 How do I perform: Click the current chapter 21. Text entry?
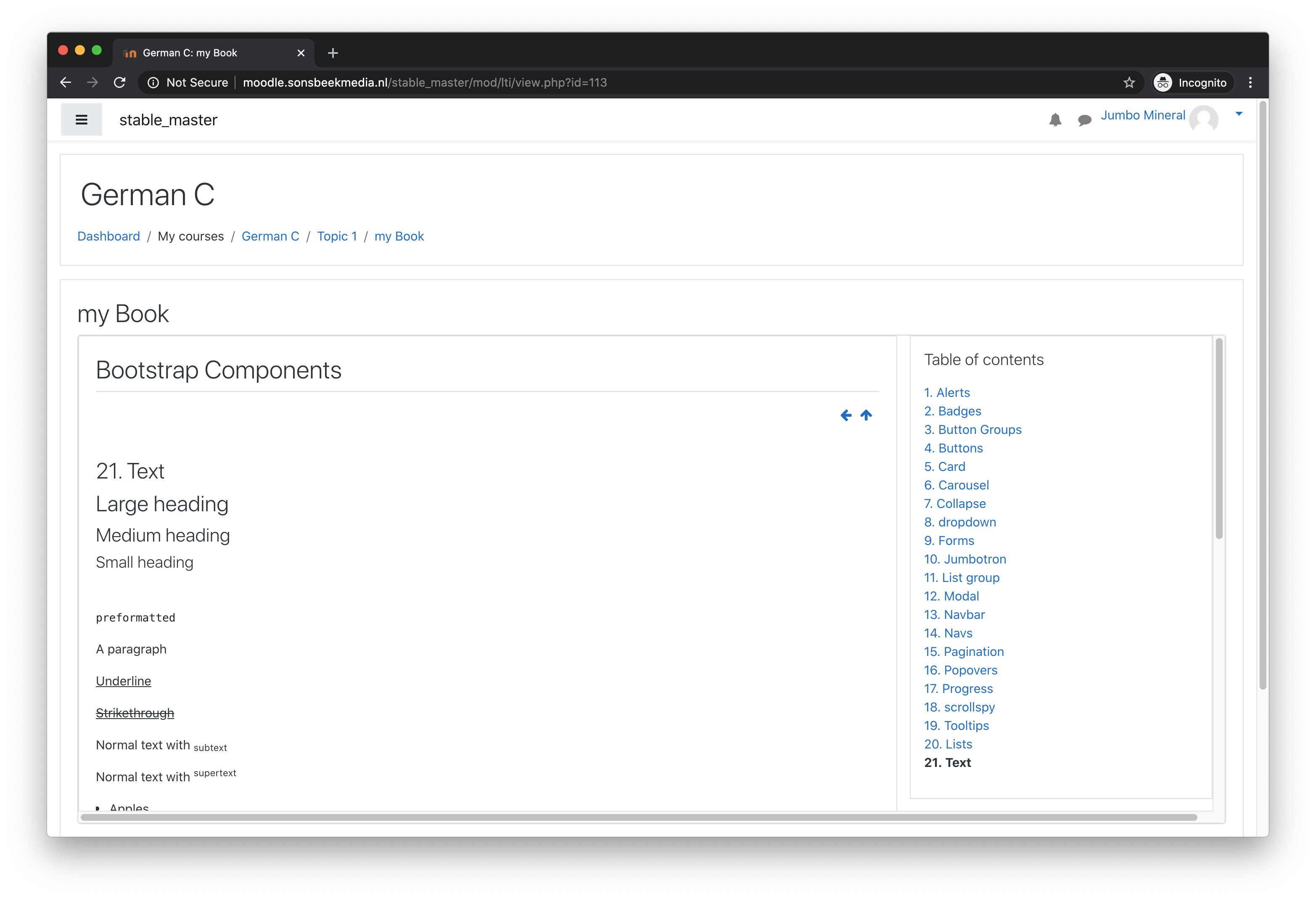(947, 762)
